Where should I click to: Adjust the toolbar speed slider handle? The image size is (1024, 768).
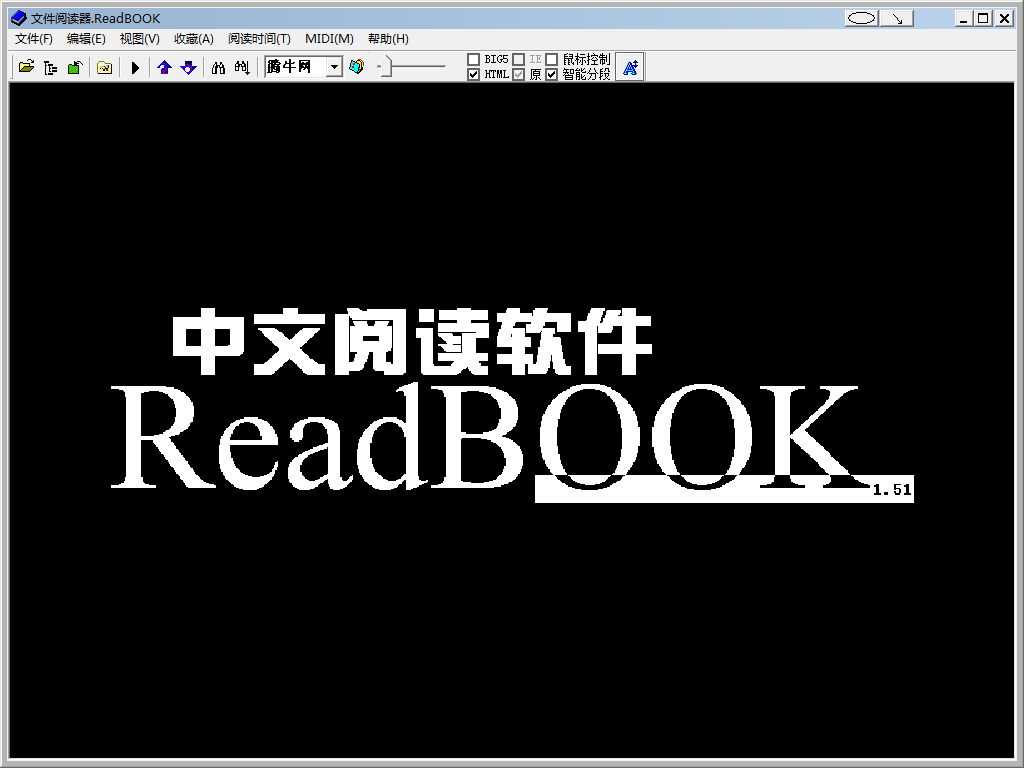coord(386,67)
